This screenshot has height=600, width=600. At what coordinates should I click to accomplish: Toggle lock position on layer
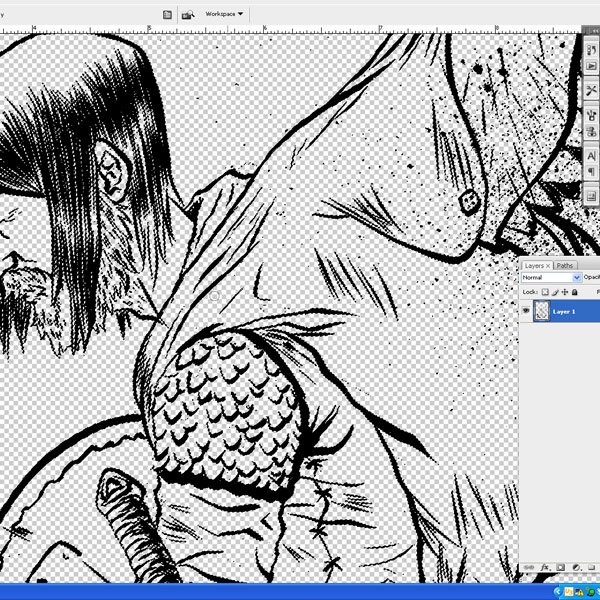[x=565, y=292]
